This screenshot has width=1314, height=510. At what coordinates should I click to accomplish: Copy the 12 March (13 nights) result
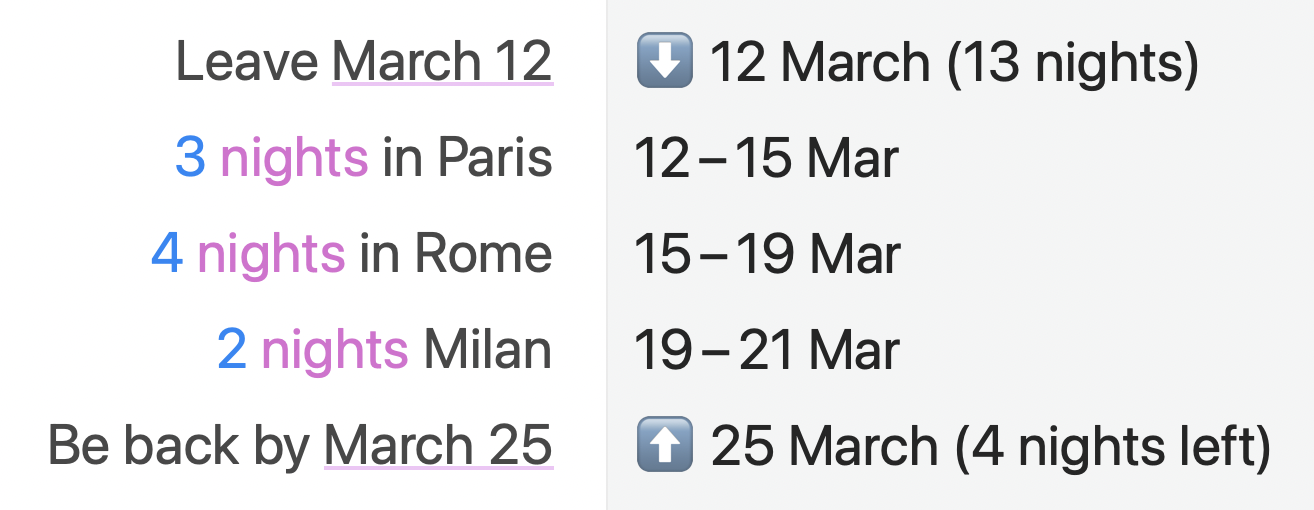954,63
